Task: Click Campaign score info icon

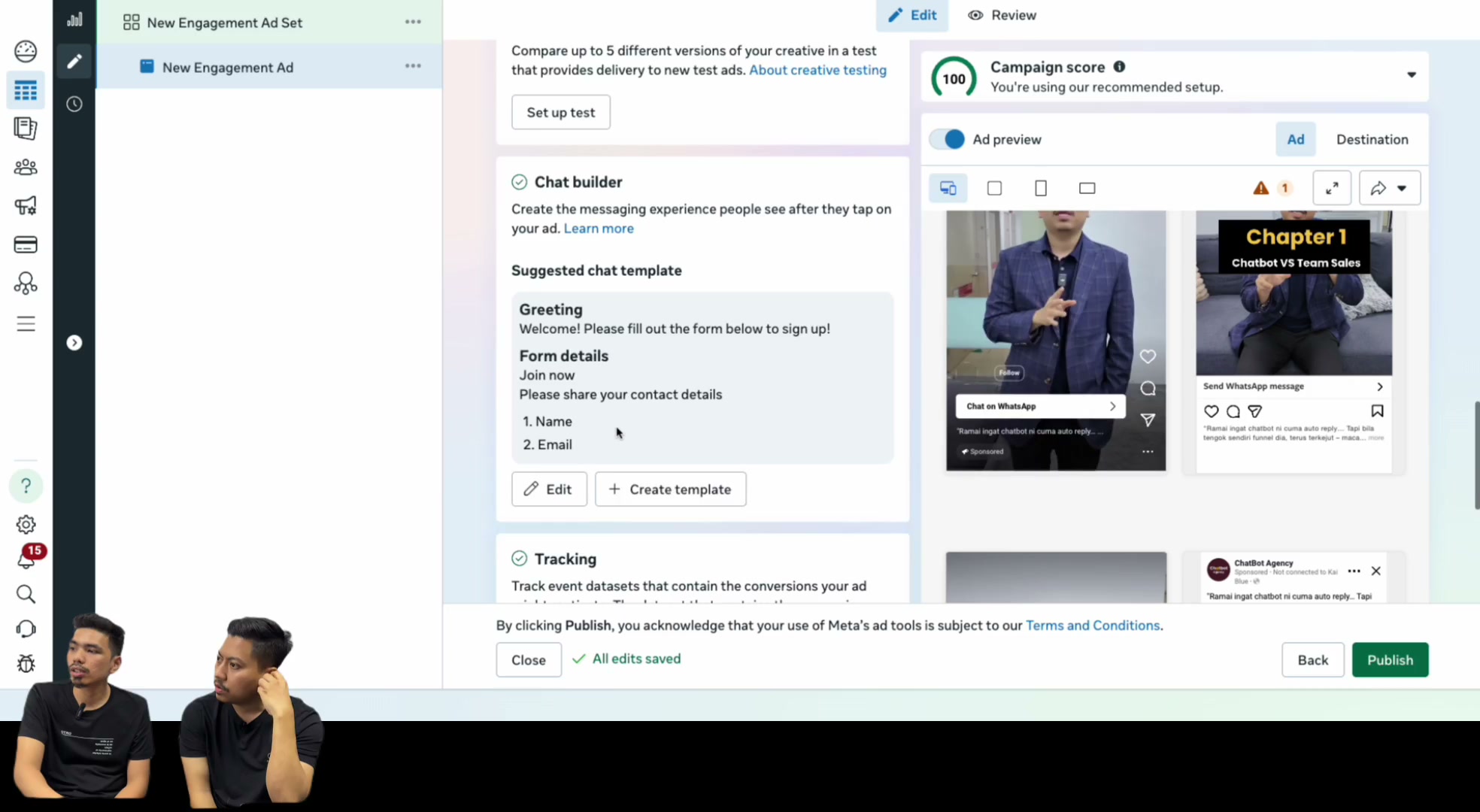Action: pos(1119,67)
